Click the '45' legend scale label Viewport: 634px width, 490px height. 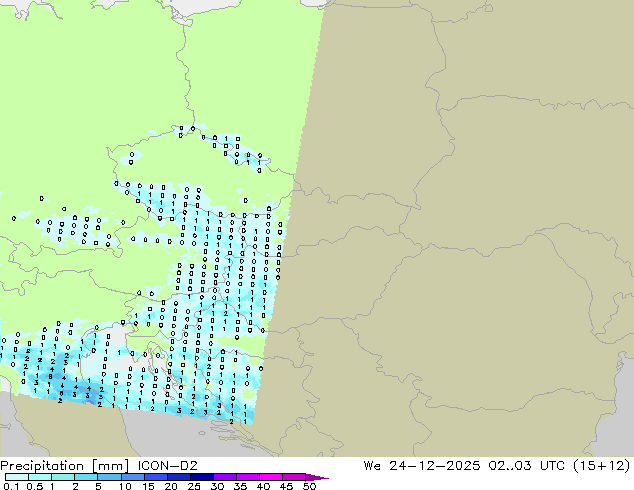pos(286,486)
